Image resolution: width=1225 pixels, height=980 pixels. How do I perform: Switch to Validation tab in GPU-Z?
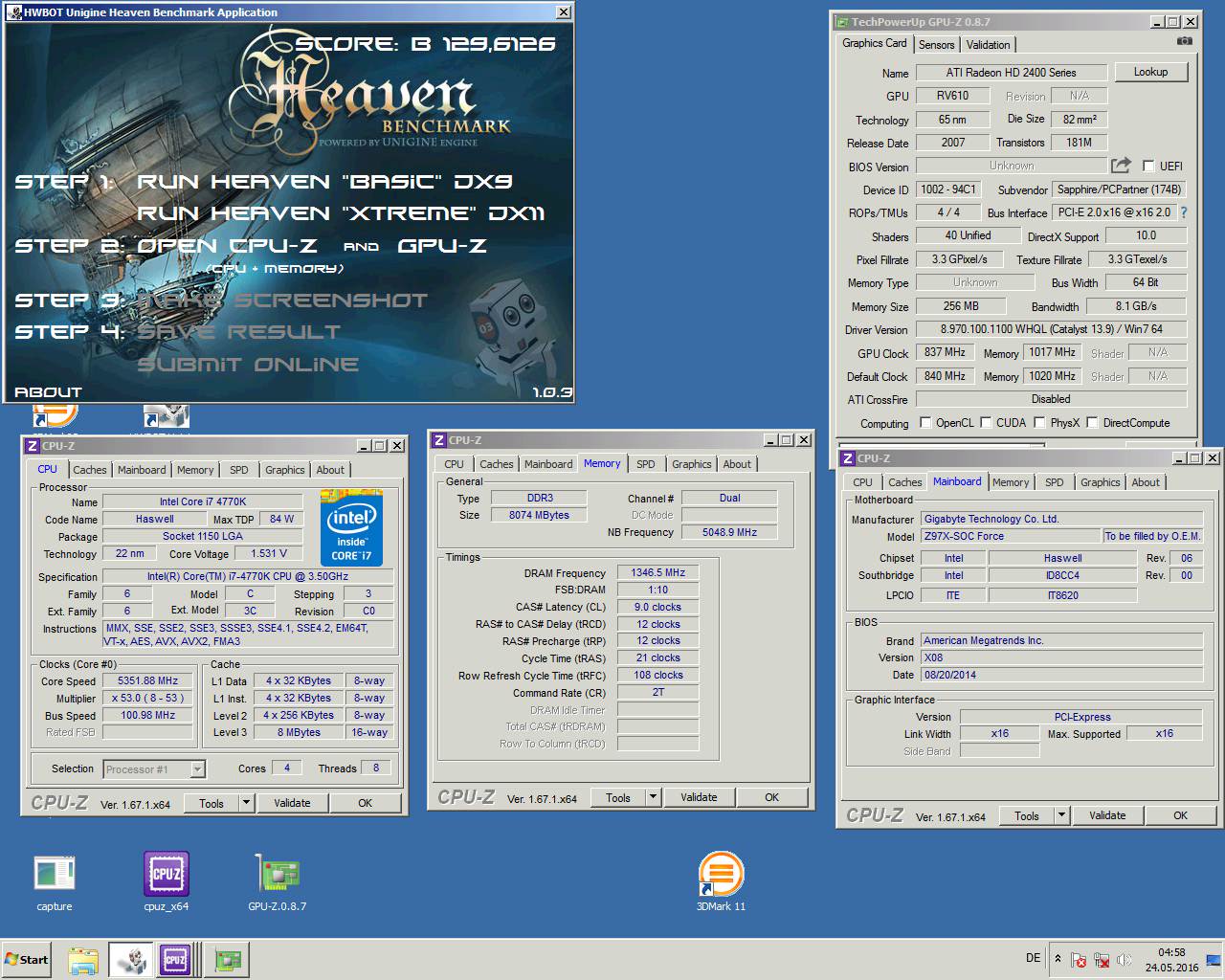pyautogui.click(x=988, y=45)
